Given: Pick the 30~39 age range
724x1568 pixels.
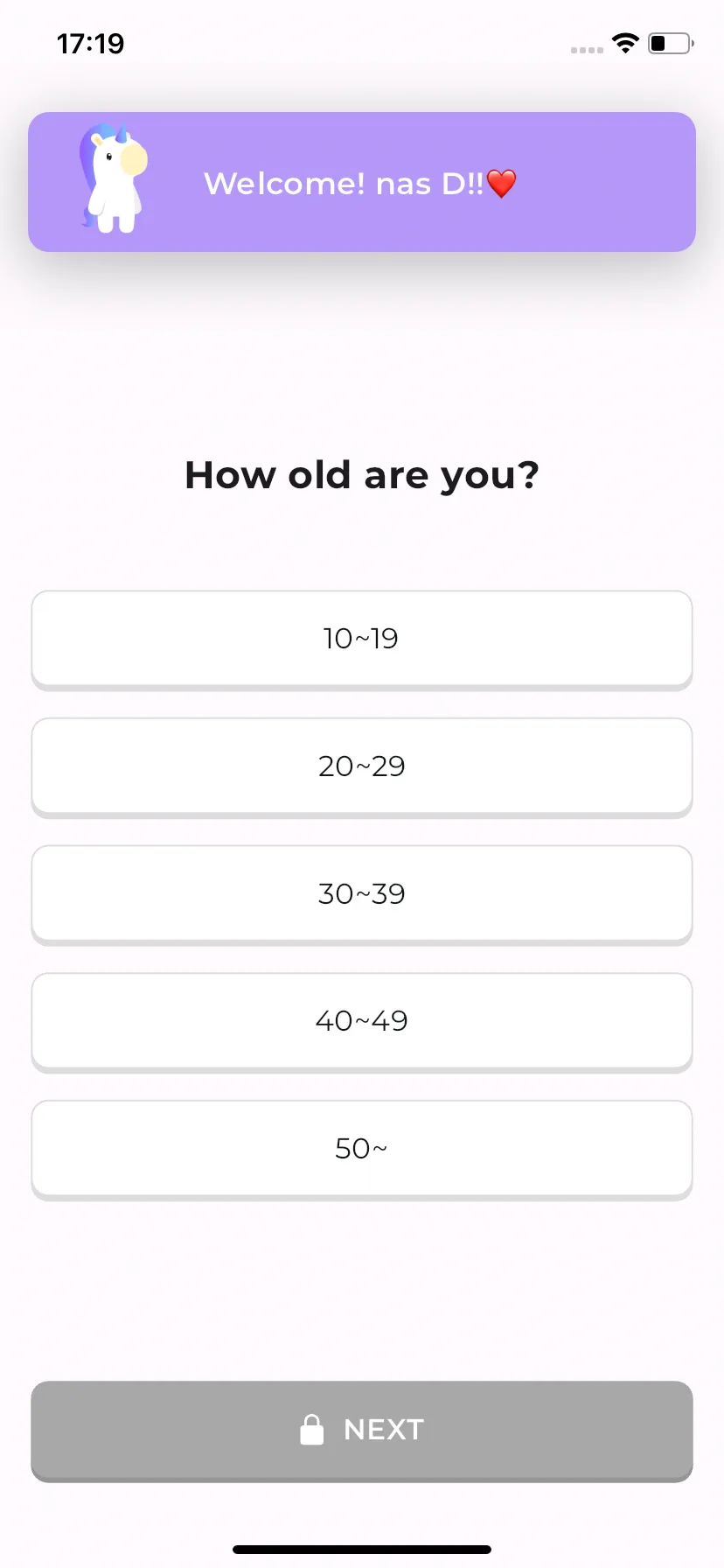Looking at the screenshot, I should point(362,894).
